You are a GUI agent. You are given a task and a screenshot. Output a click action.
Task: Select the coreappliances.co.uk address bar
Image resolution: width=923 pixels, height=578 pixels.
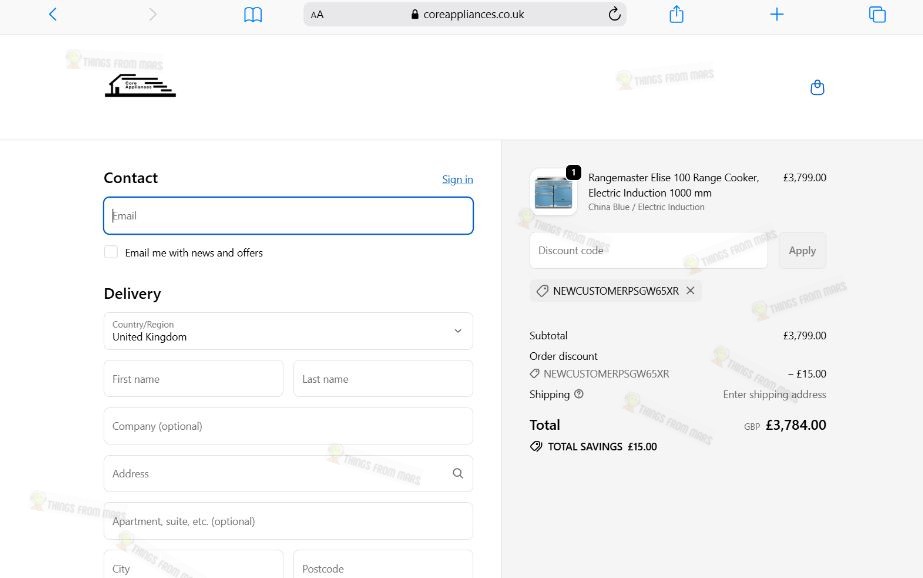(x=465, y=14)
